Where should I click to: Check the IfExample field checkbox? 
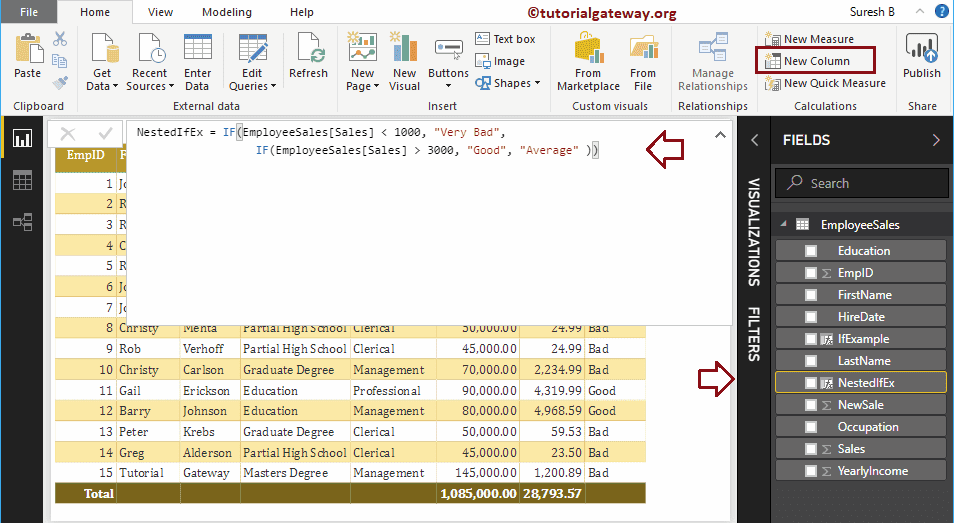811,339
